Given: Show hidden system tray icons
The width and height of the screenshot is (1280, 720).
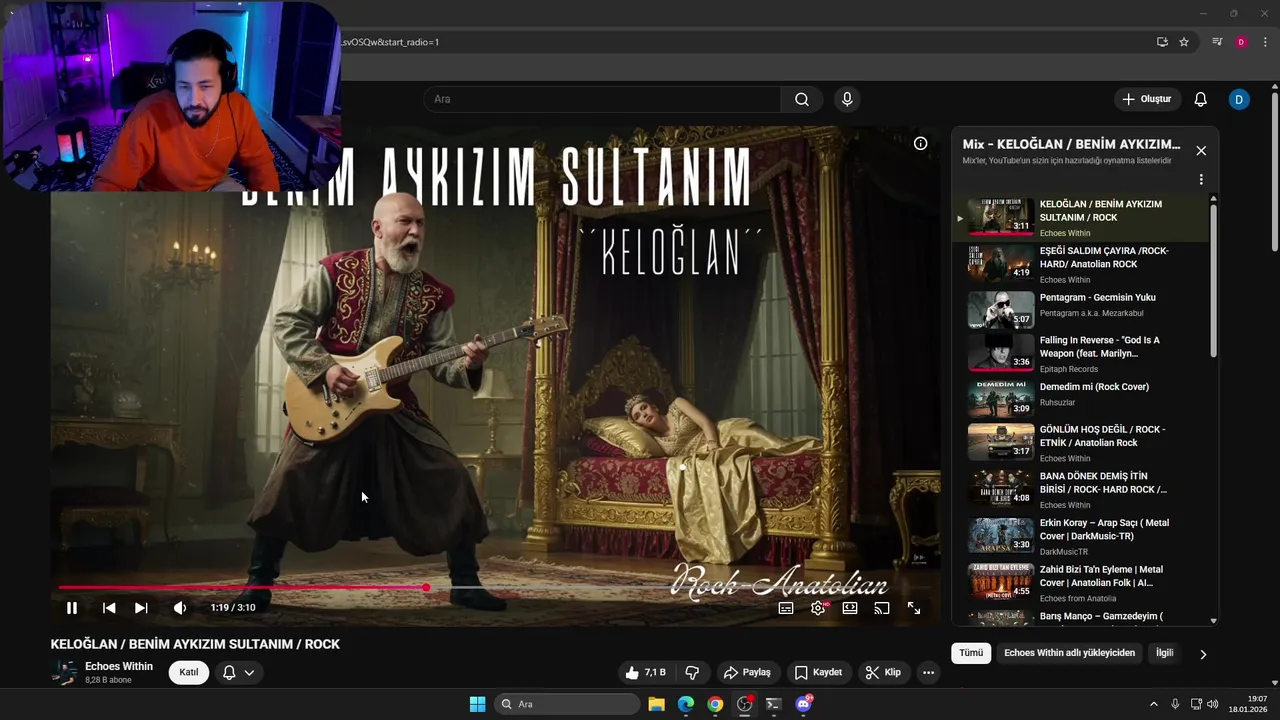Looking at the screenshot, I should (1153, 704).
